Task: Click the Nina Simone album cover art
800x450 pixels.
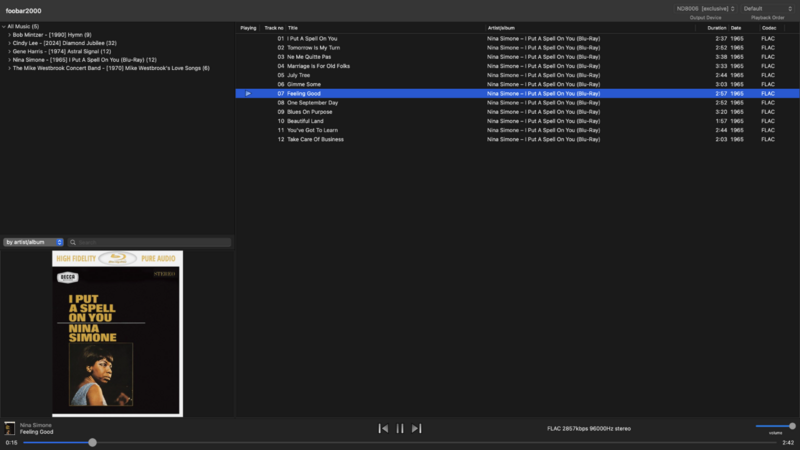Action: point(117,333)
